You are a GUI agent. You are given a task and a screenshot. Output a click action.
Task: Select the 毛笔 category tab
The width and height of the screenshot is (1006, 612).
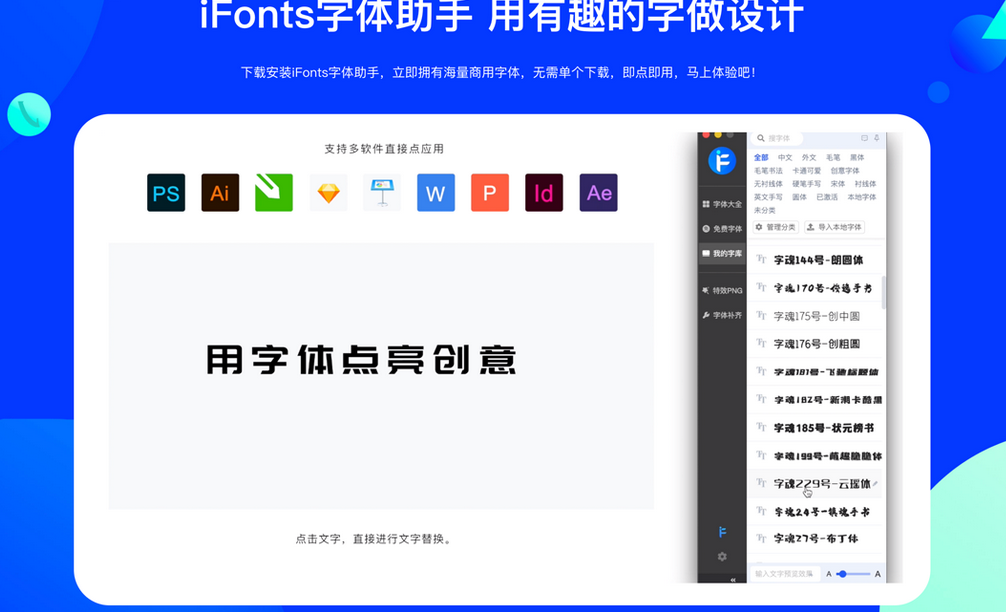pos(833,157)
